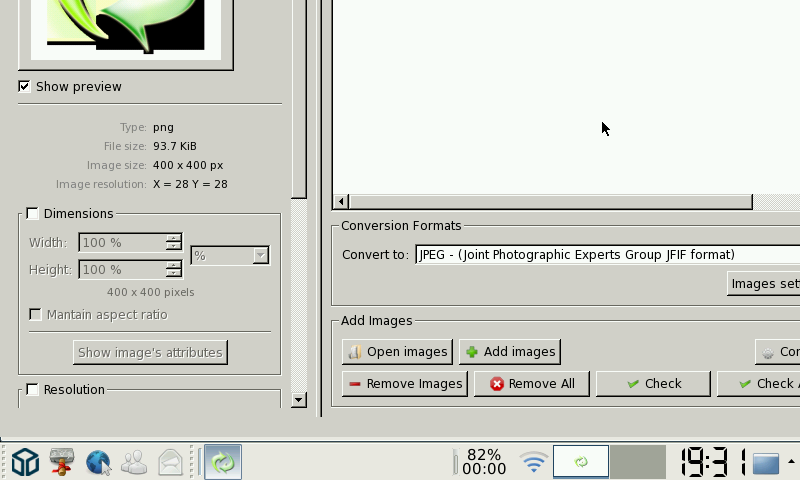
Task: Switch to second gray desktop in pager
Action: (x=638, y=462)
